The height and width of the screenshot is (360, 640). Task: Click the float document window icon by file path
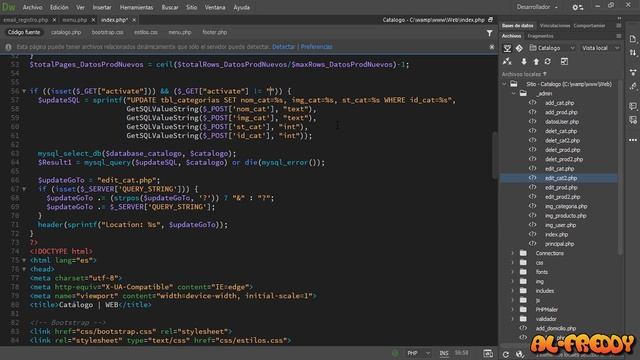click(490, 20)
